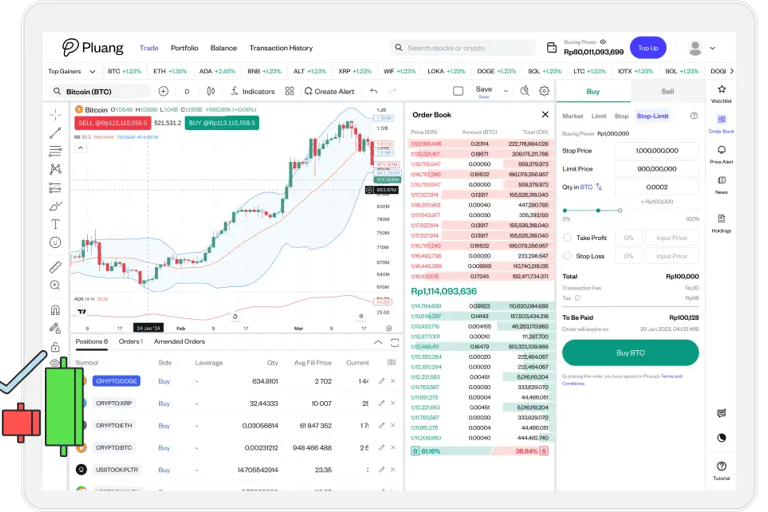The height and width of the screenshot is (512, 768).
Task: Open the quick search icon beside Save
Action: 525,91
